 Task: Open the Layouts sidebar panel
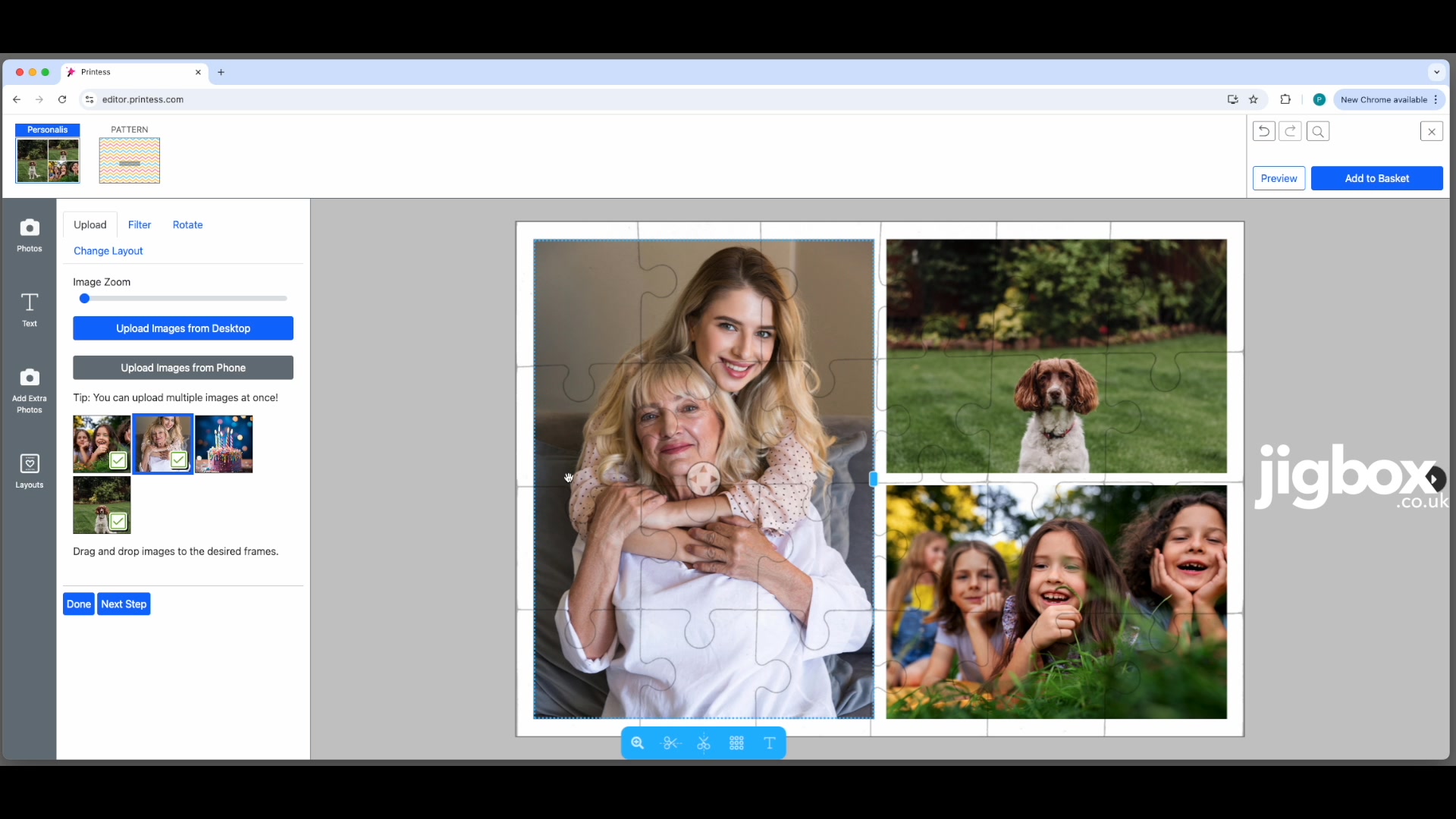pyautogui.click(x=30, y=471)
